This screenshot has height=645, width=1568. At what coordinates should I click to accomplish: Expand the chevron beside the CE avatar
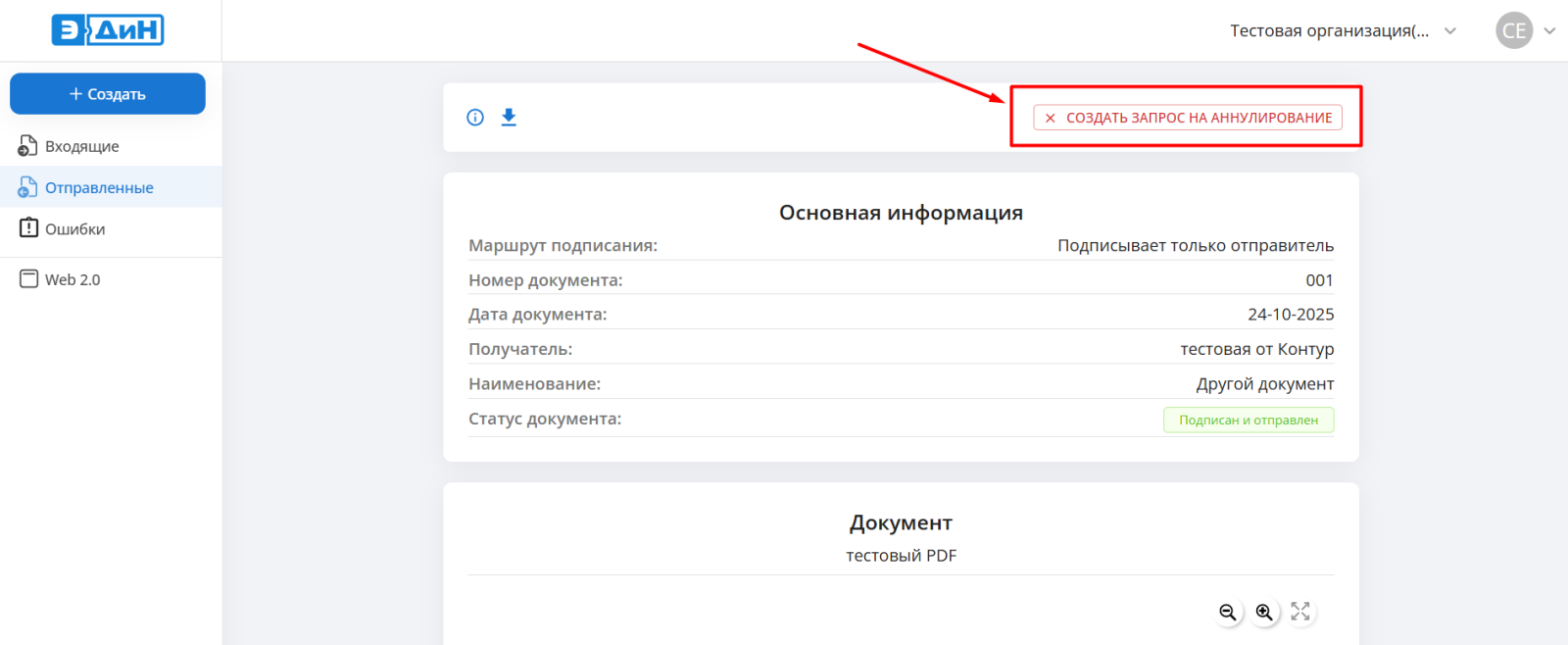[1549, 31]
